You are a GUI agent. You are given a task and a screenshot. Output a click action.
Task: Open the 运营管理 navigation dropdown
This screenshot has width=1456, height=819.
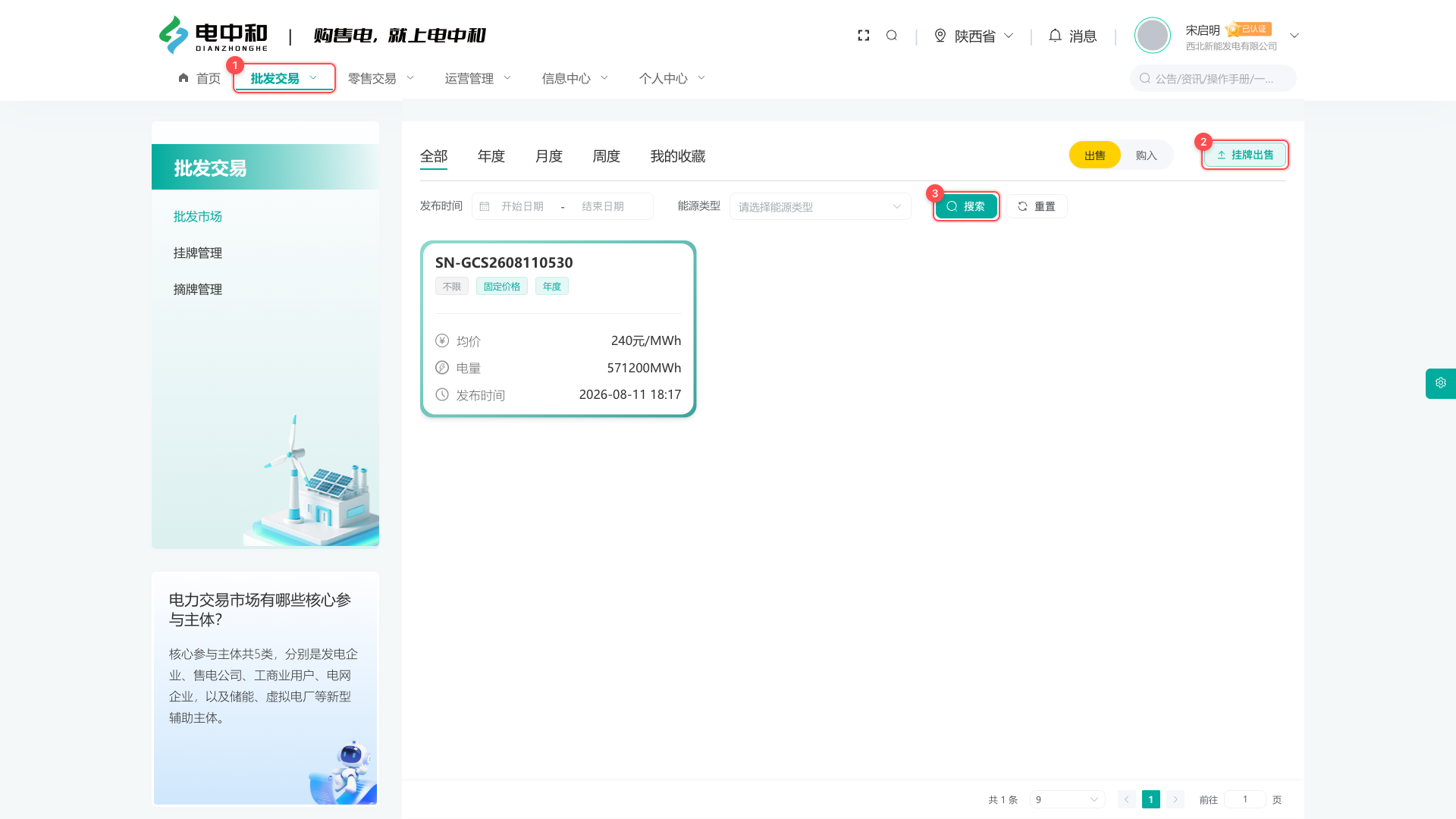tap(479, 78)
